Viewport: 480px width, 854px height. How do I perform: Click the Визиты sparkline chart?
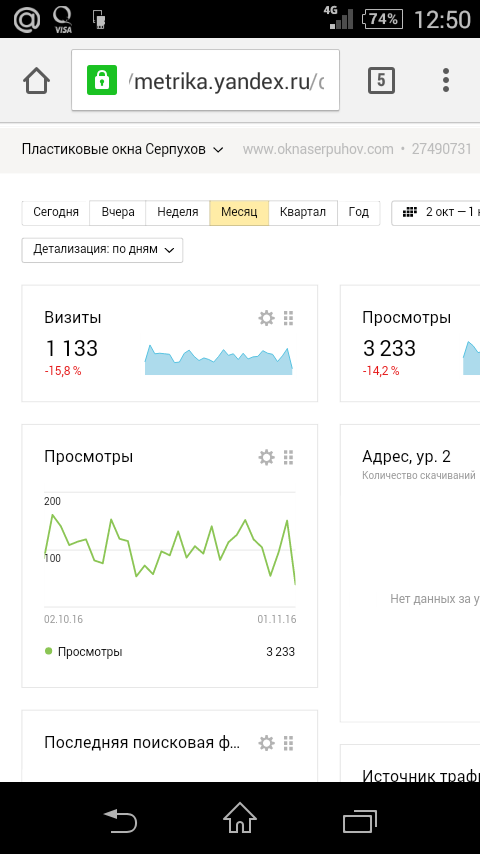tap(218, 360)
